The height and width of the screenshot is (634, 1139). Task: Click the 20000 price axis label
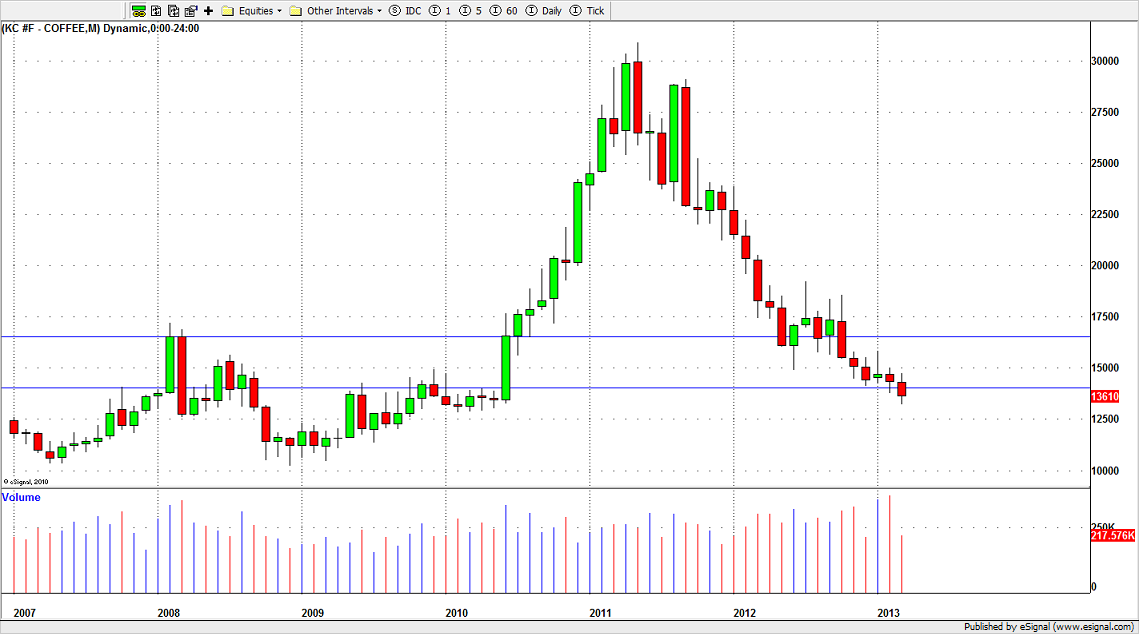1105,266
